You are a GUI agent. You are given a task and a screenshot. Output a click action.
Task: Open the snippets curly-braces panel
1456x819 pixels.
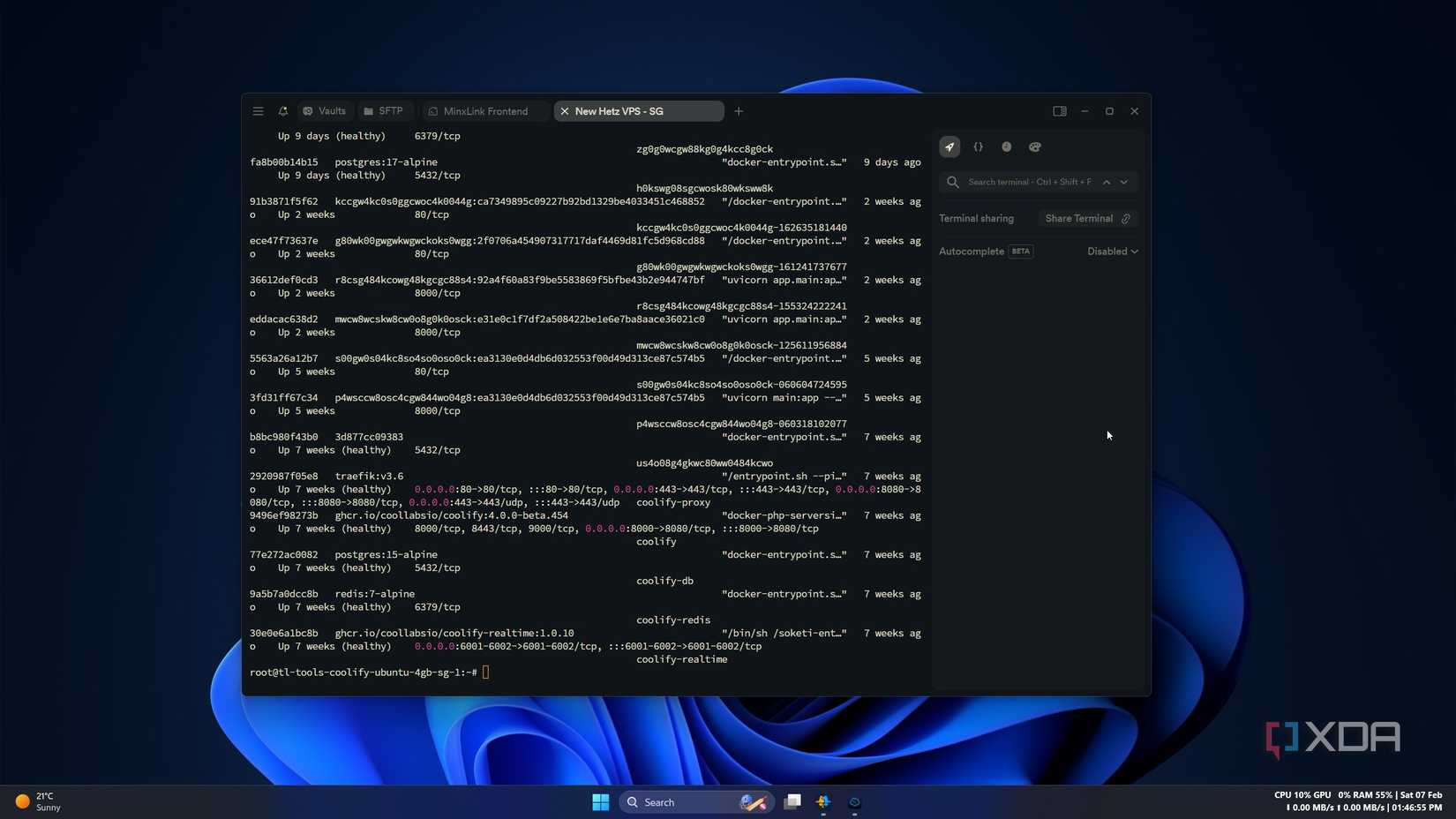pos(978,147)
